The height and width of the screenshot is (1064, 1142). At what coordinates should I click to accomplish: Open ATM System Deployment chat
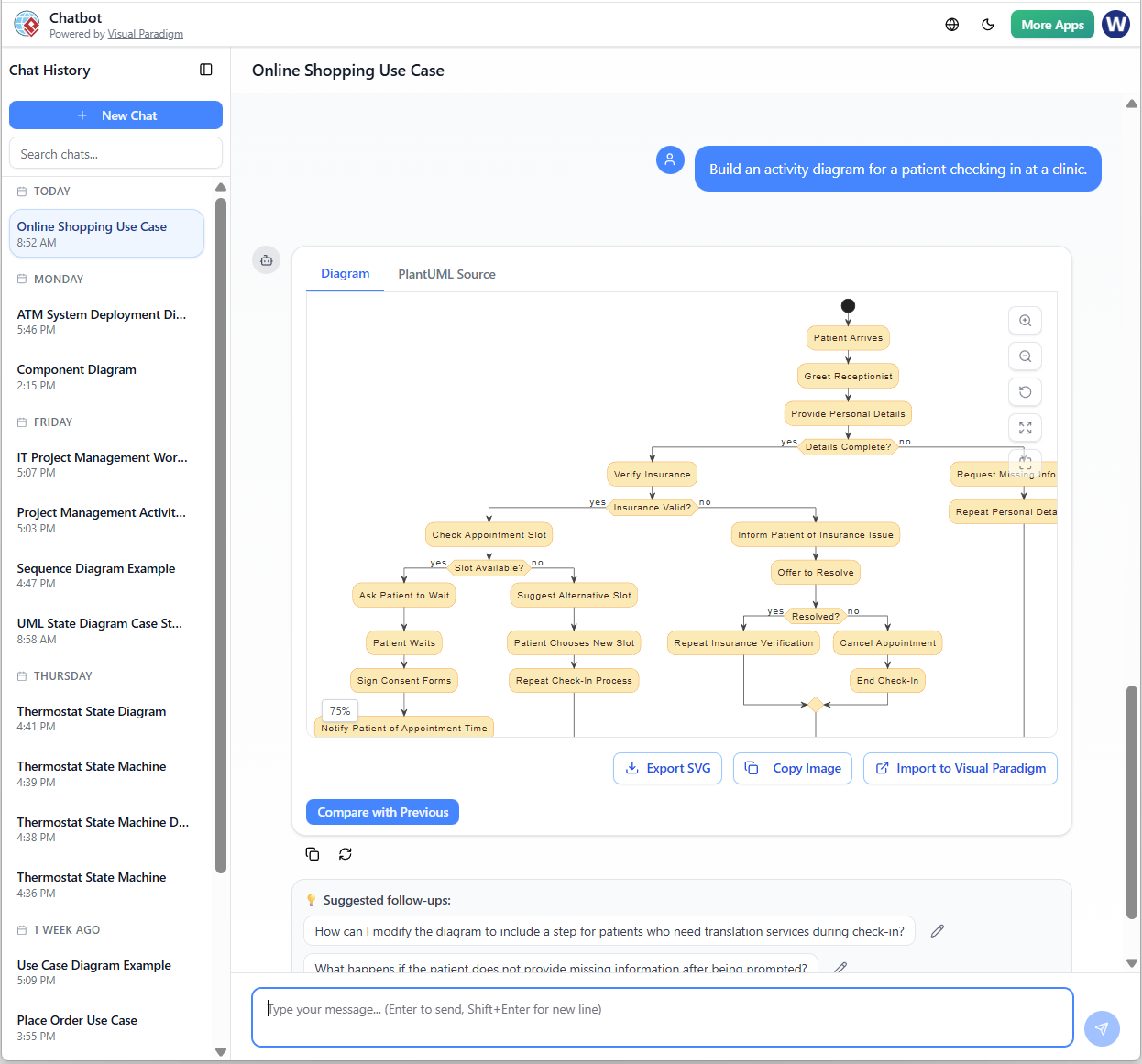pyautogui.click(x=102, y=321)
